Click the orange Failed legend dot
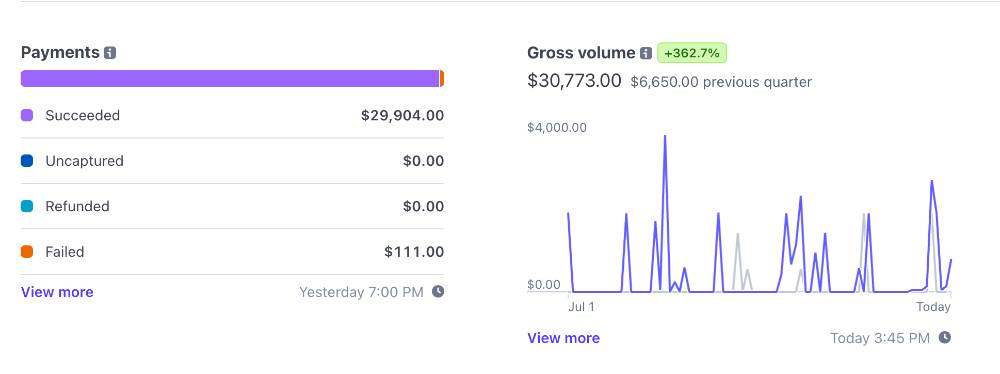The image size is (1000, 374). [27, 252]
